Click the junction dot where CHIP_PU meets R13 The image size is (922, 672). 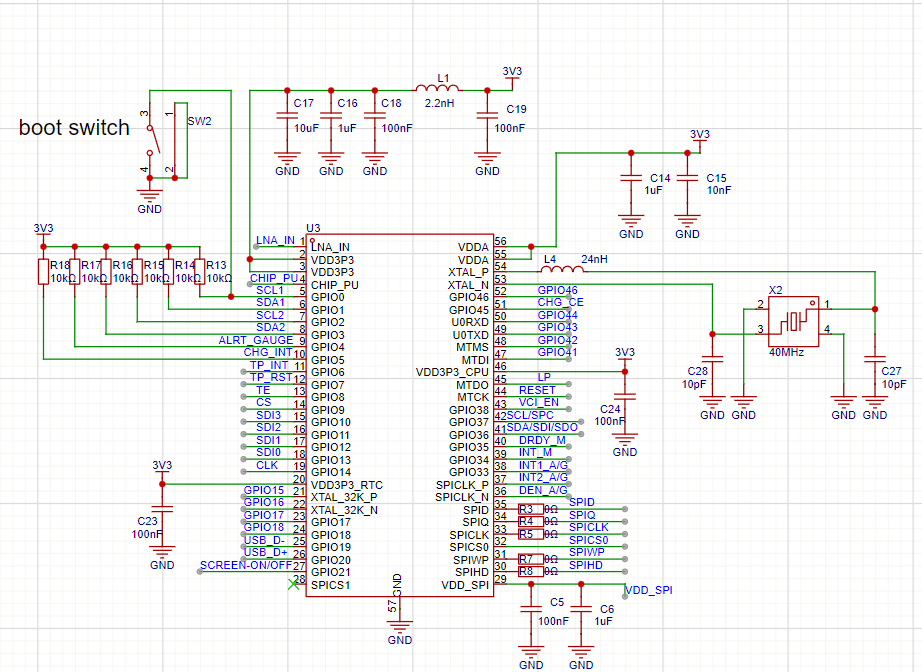point(231,297)
